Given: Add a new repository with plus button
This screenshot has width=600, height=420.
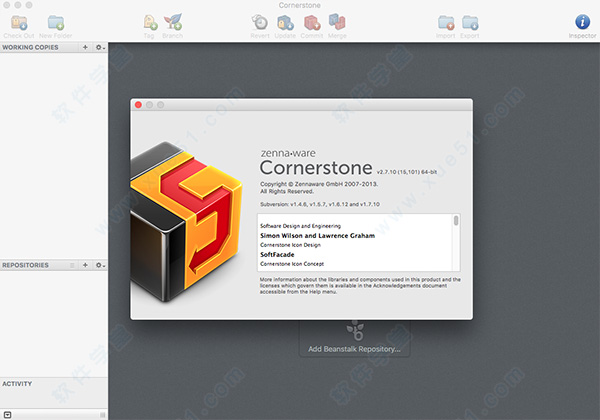Looking at the screenshot, I should [x=85, y=265].
